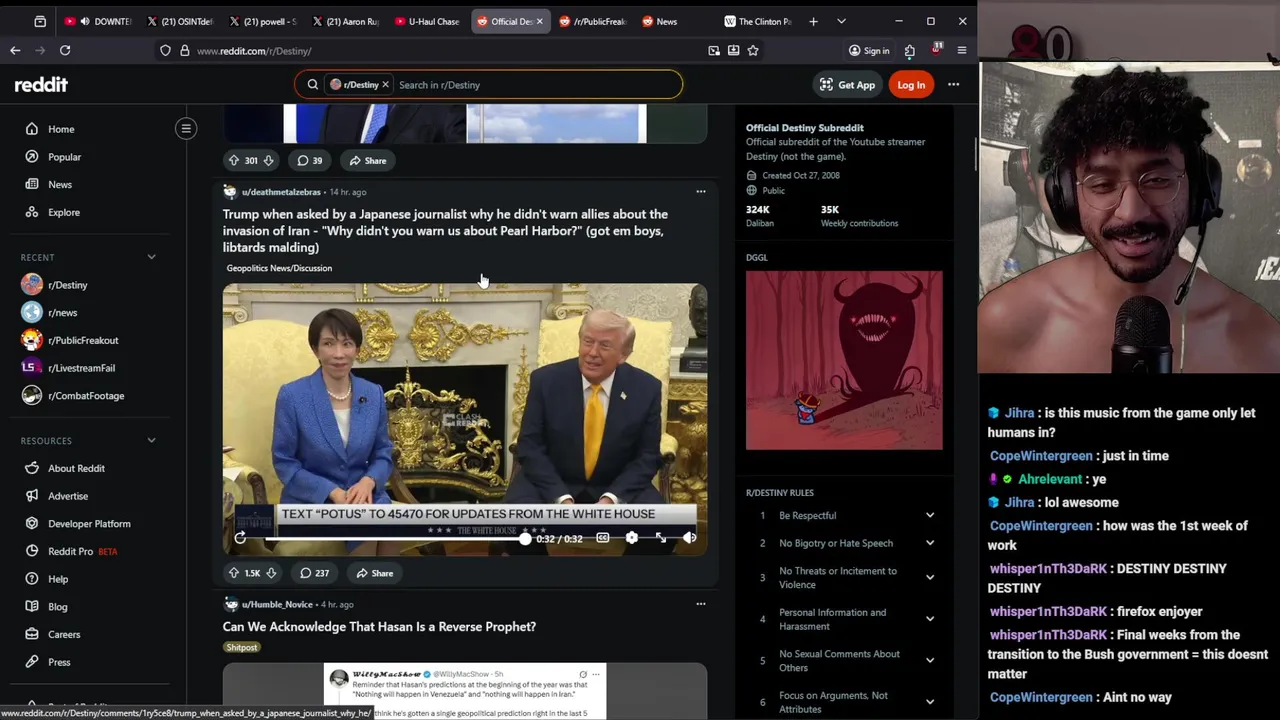Bookmark this page with star

pyautogui.click(x=753, y=50)
